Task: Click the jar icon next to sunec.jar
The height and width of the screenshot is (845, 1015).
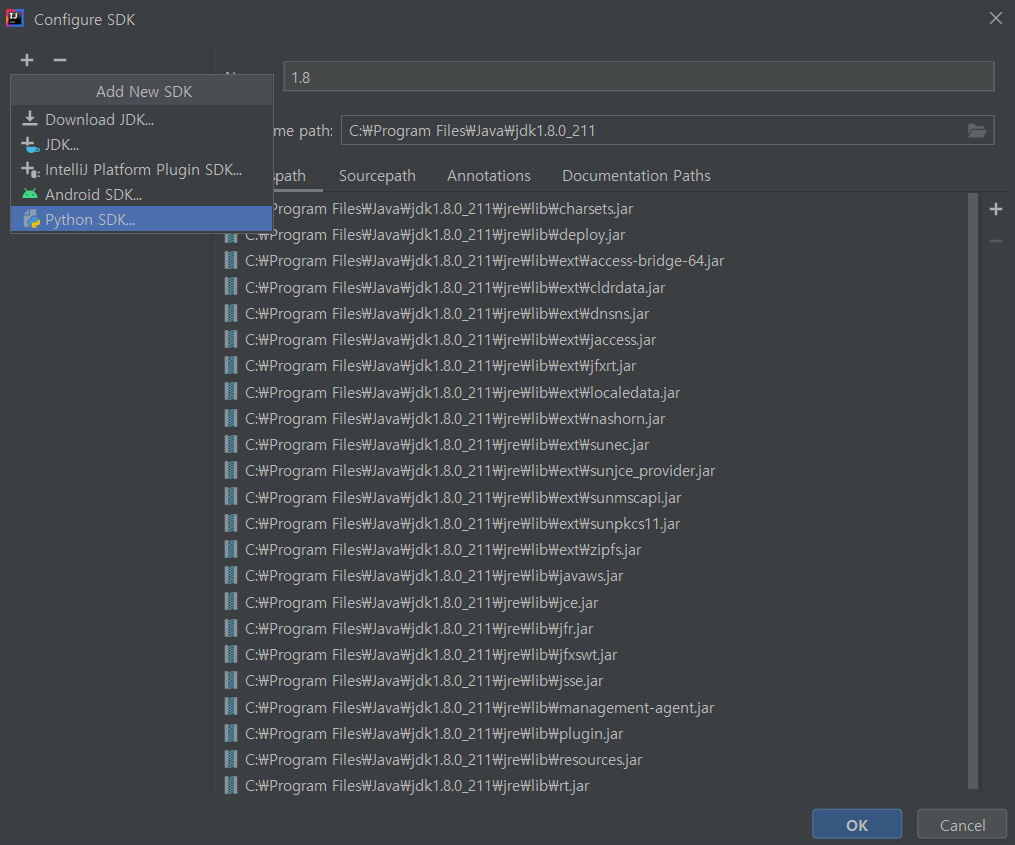Action: (x=230, y=445)
